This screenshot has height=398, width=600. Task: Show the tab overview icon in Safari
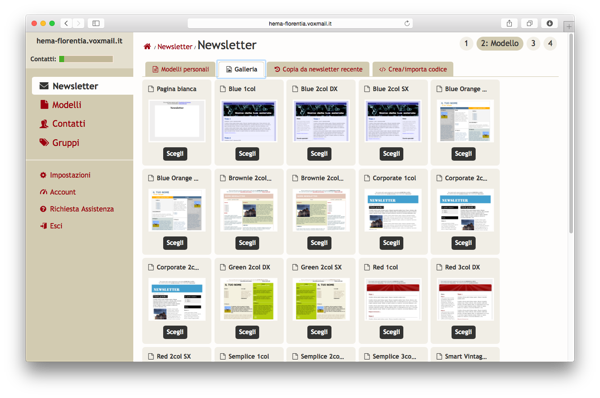pyautogui.click(x=529, y=23)
